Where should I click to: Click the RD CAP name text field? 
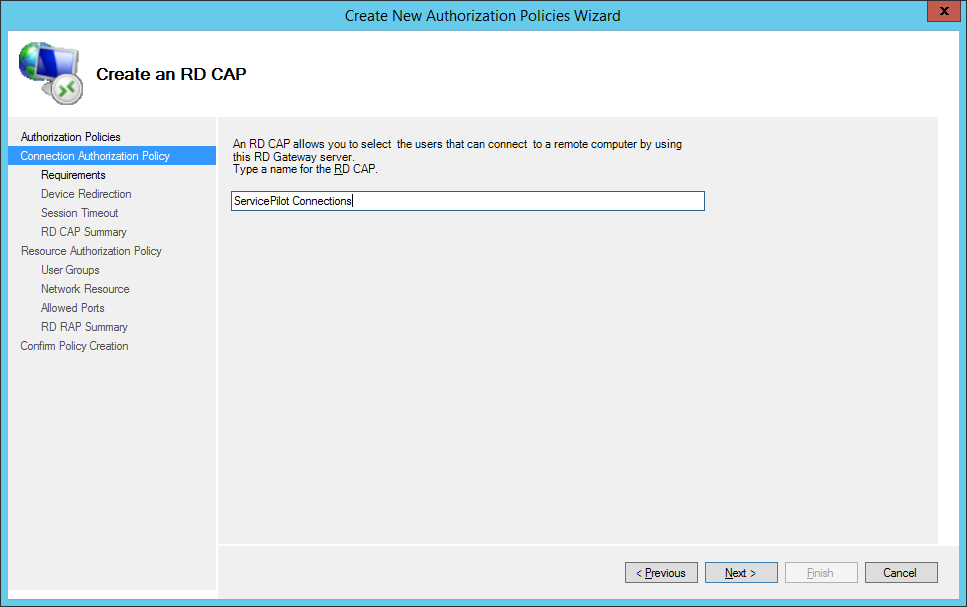click(x=467, y=201)
